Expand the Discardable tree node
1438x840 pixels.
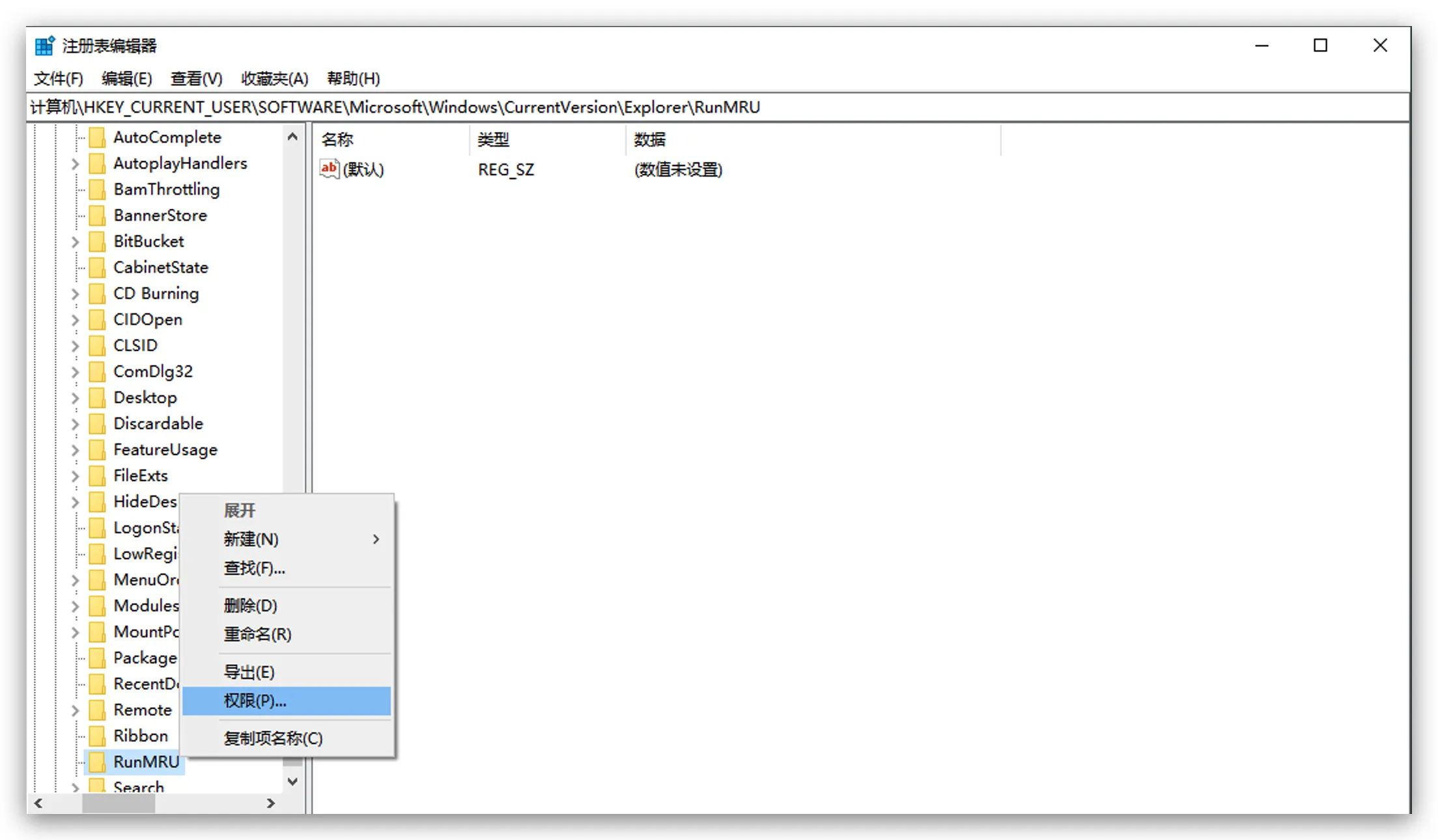(75, 425)
